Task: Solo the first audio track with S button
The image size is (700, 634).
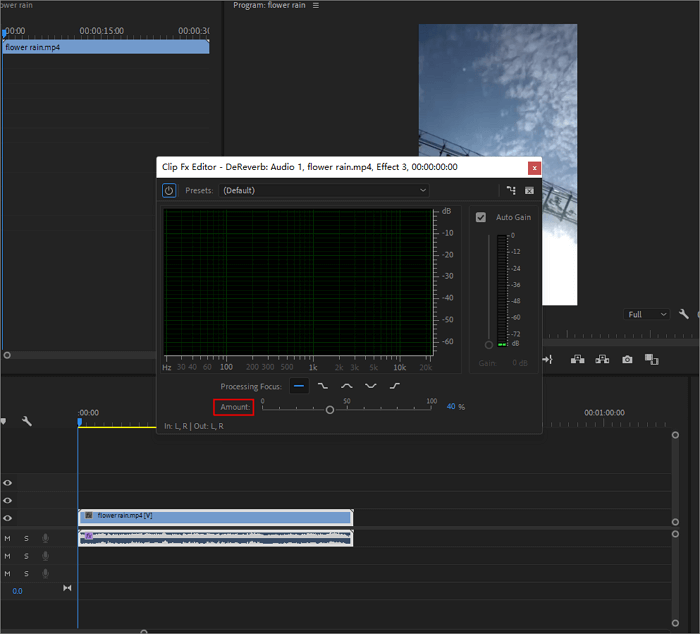Action: click(26, 538)
